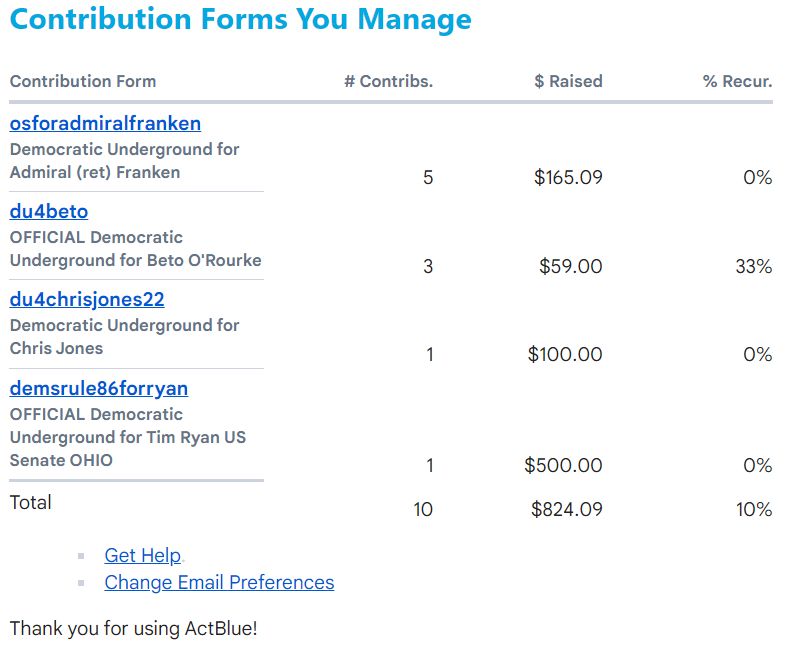Select the 33% recurring value

(753, 267)
